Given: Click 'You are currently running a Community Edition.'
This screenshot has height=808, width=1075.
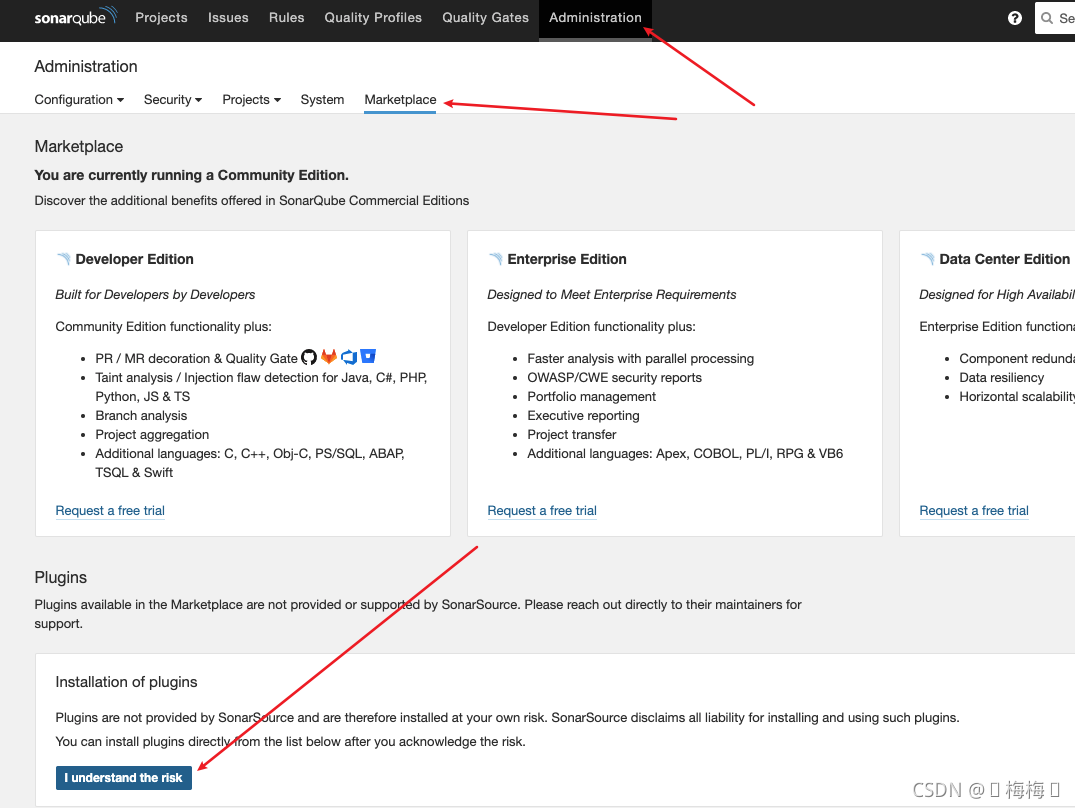Looking at the screenshot, I should [191, 175].
